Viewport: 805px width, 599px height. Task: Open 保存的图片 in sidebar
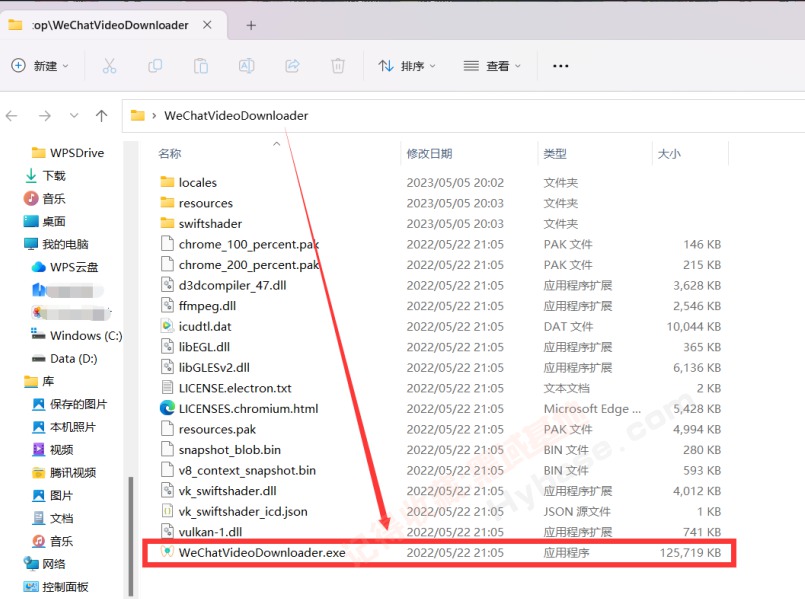coord(69,404)
